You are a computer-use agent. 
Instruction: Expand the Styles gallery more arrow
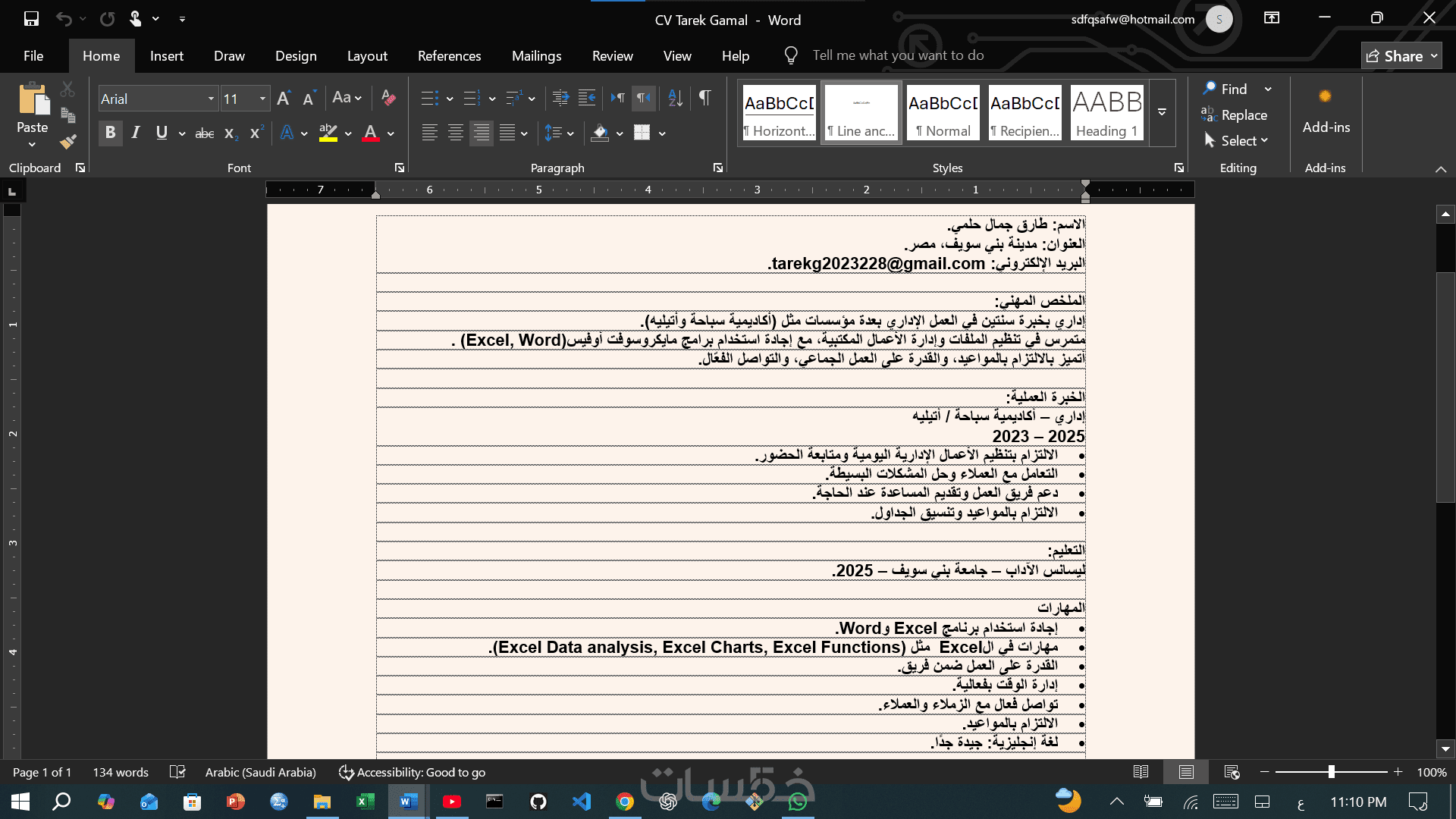click(1162, 112)
